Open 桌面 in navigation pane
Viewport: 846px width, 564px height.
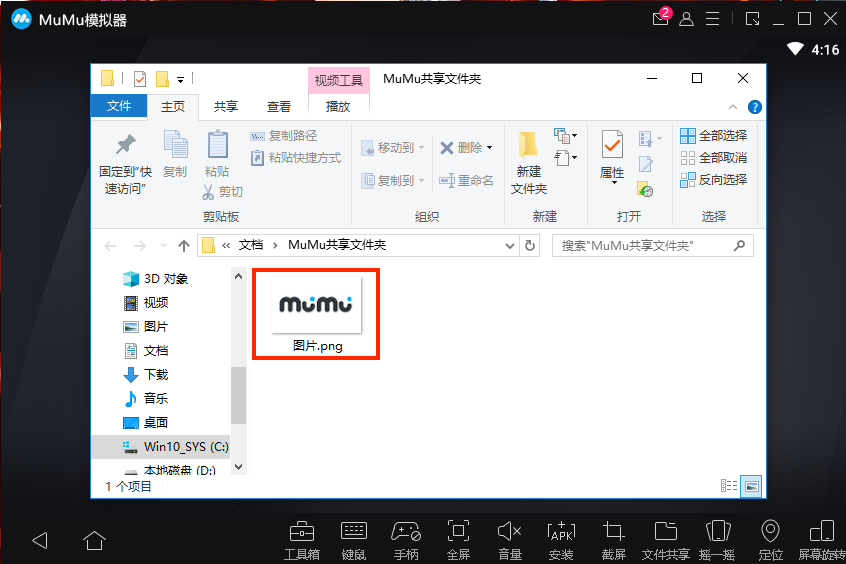pos(146,423)
